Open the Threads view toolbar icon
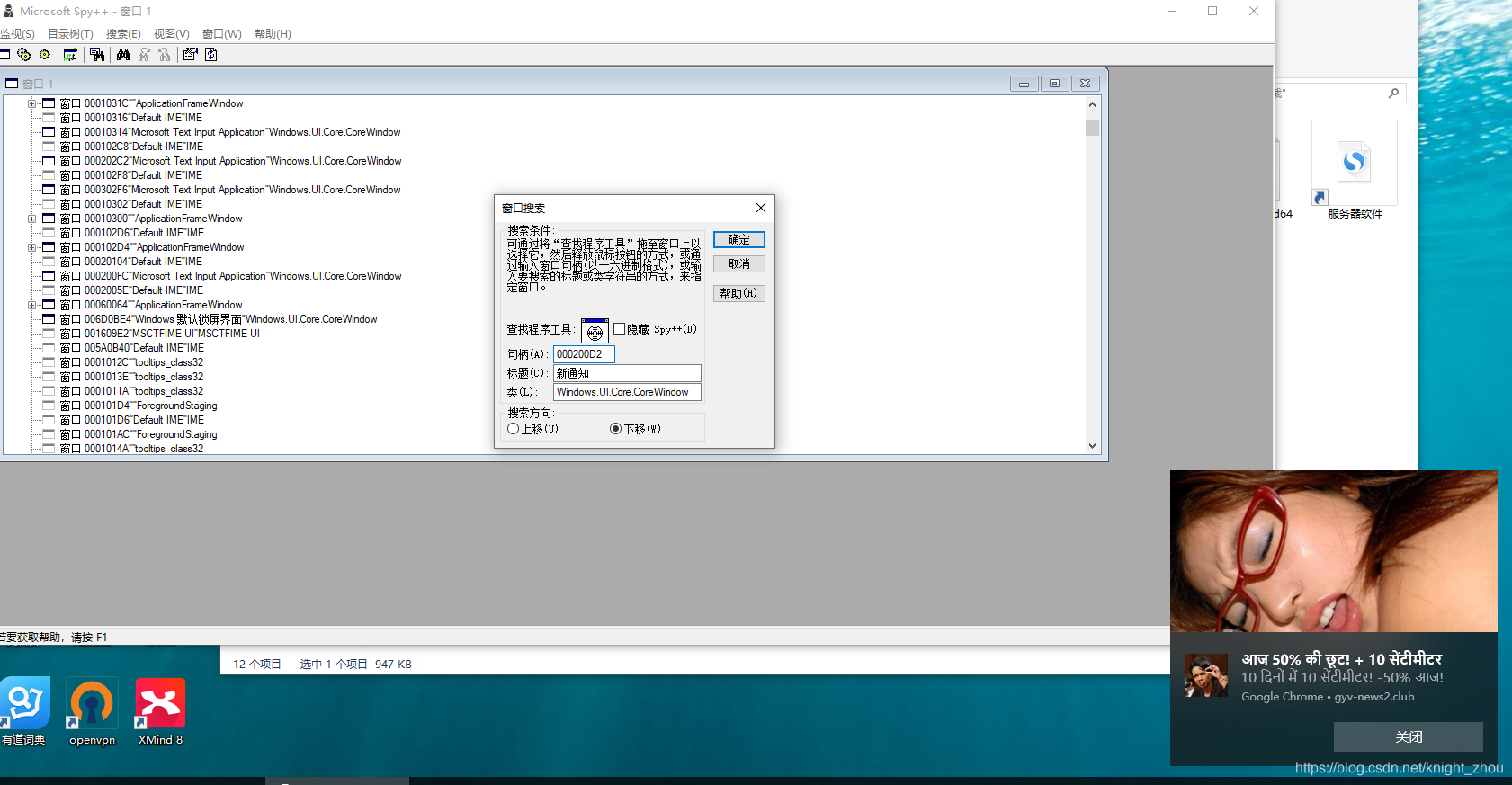The width and height of the screenshot is (1512, 785). (x=45, y=55)
